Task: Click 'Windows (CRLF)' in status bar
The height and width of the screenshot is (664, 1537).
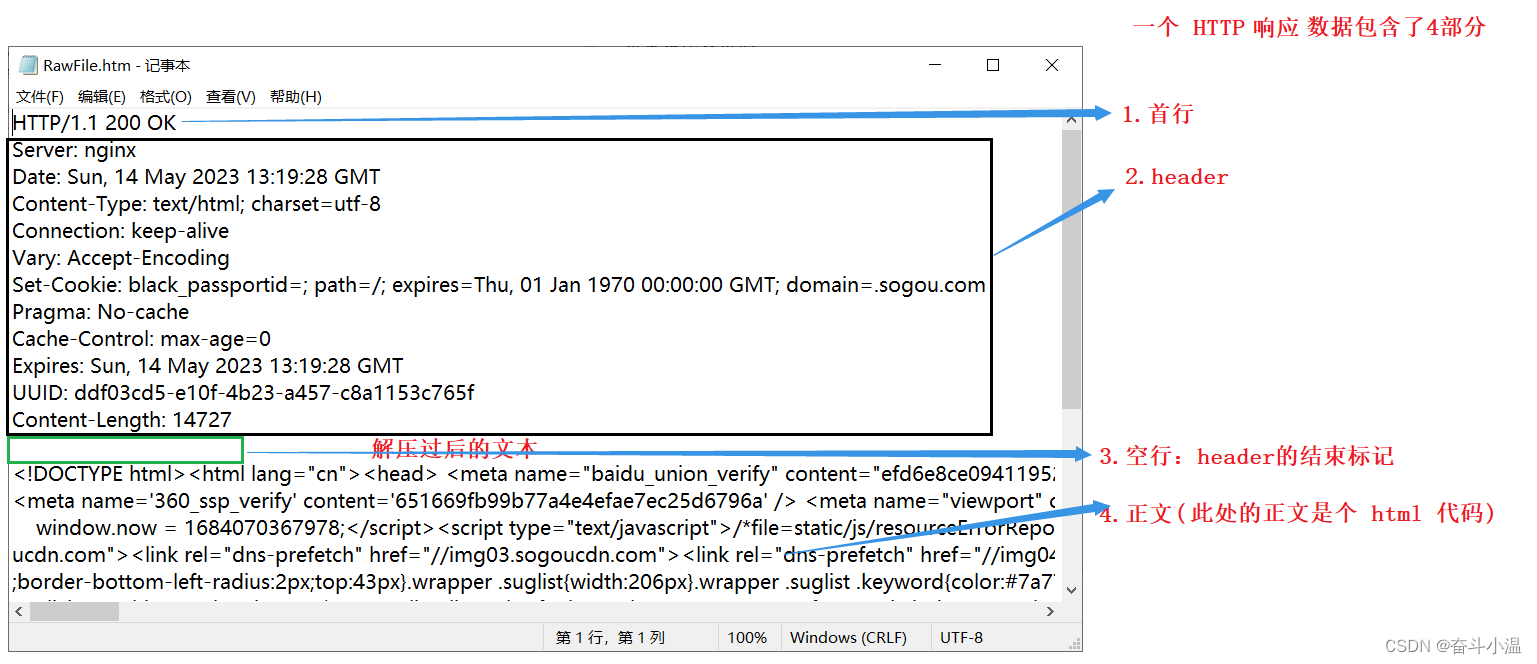Action: [848, 638]
